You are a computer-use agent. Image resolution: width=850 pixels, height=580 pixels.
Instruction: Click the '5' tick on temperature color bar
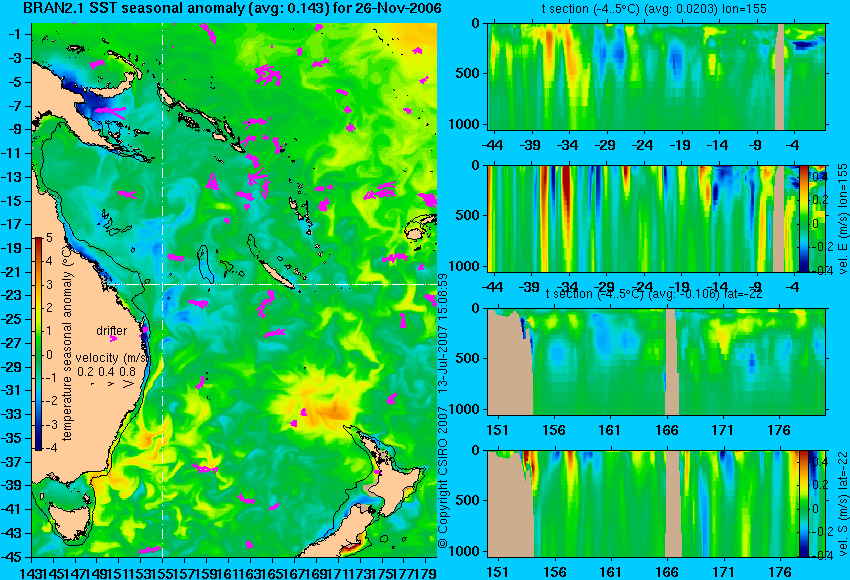(x=49, y=237)
